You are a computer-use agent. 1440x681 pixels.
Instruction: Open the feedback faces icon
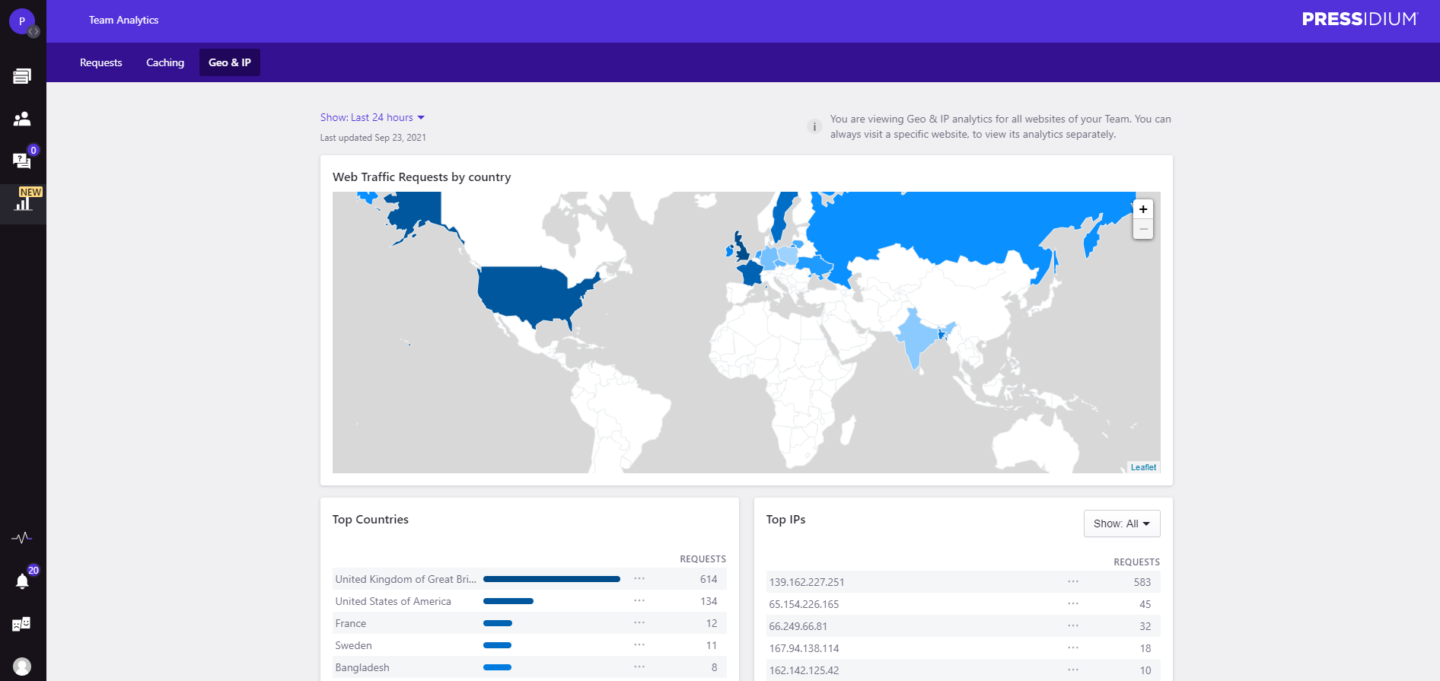click(22, 624)
